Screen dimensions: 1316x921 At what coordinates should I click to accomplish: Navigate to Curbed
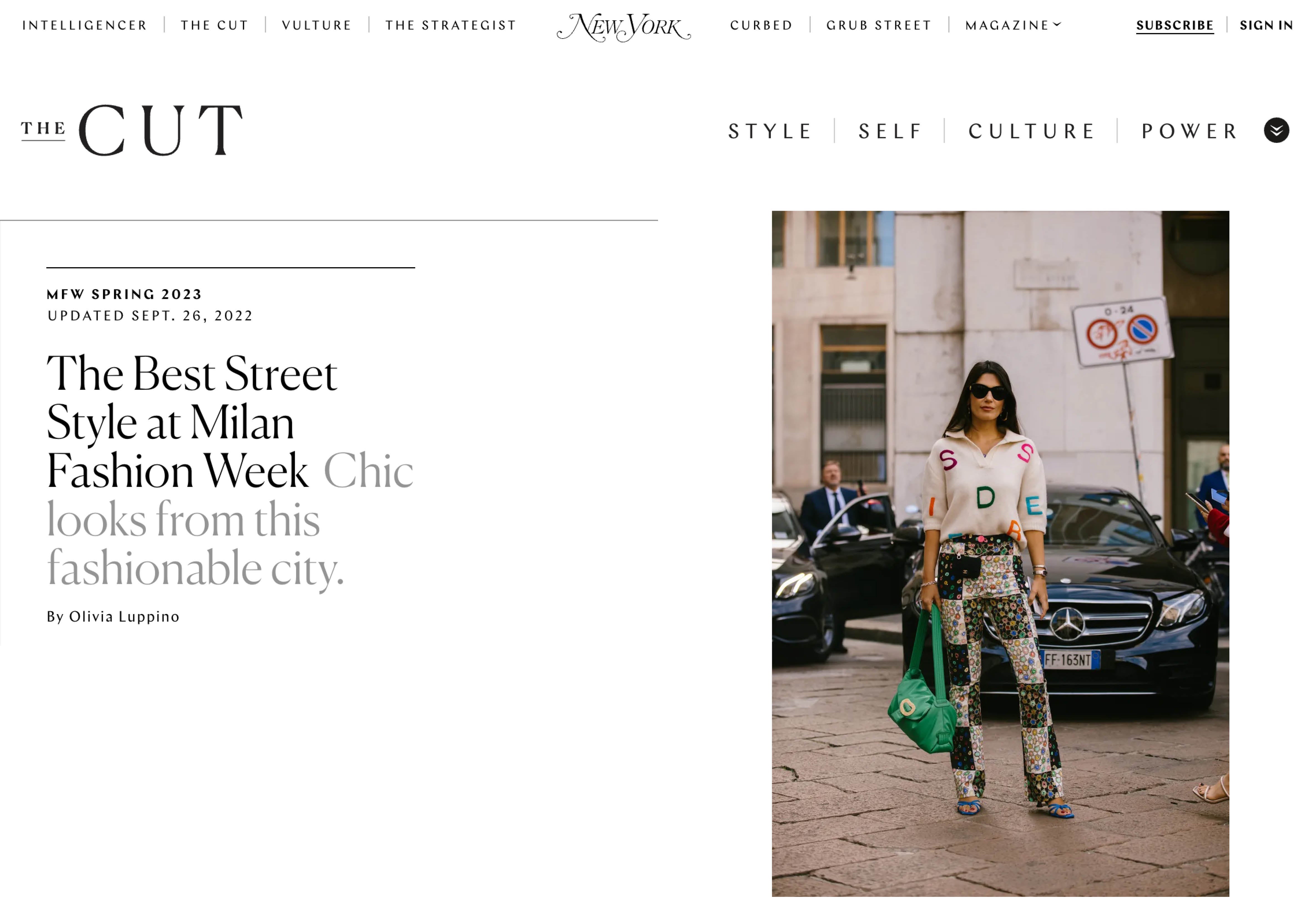click(x=761, y=25)
